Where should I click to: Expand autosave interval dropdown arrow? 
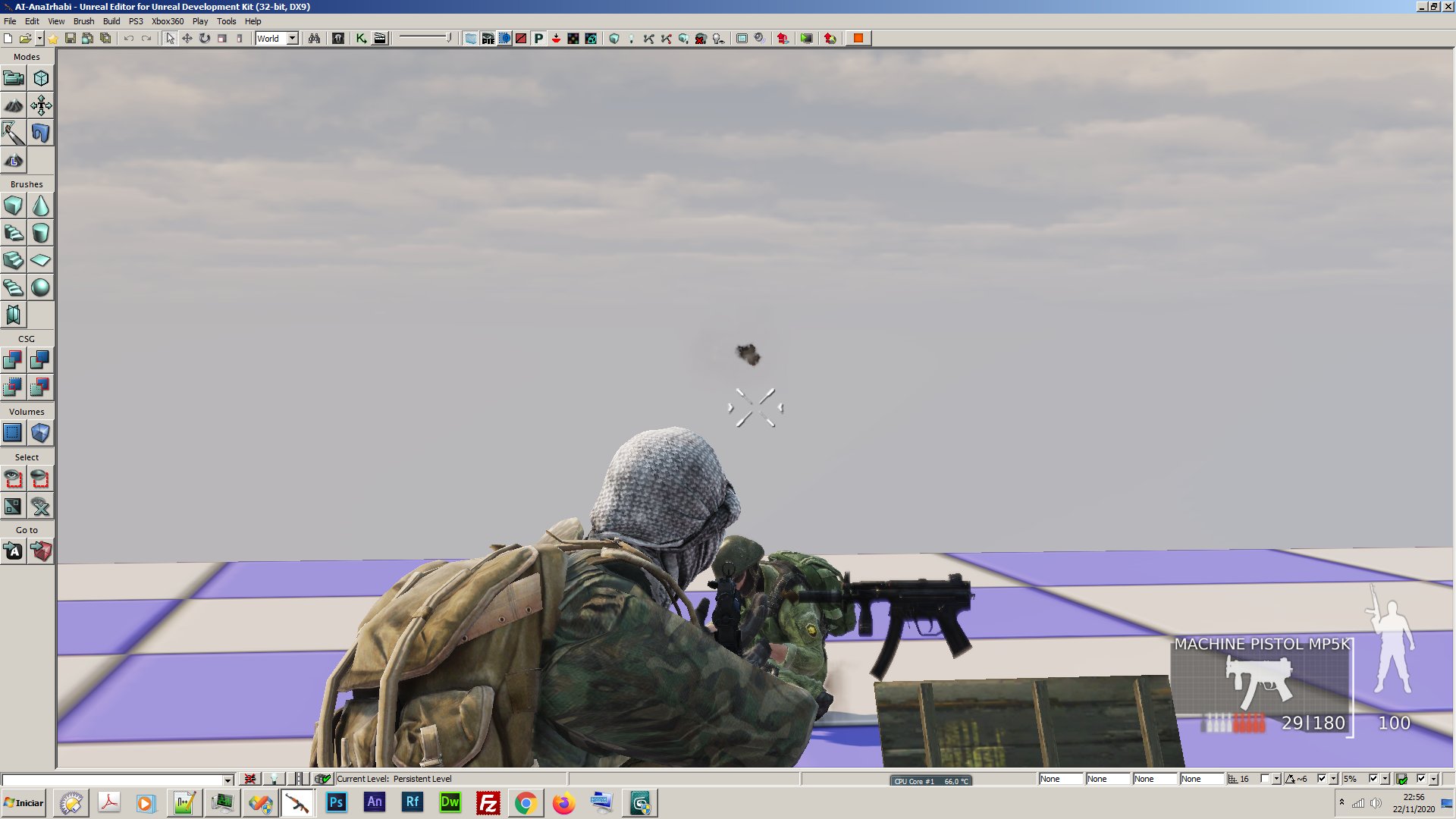1432,779
